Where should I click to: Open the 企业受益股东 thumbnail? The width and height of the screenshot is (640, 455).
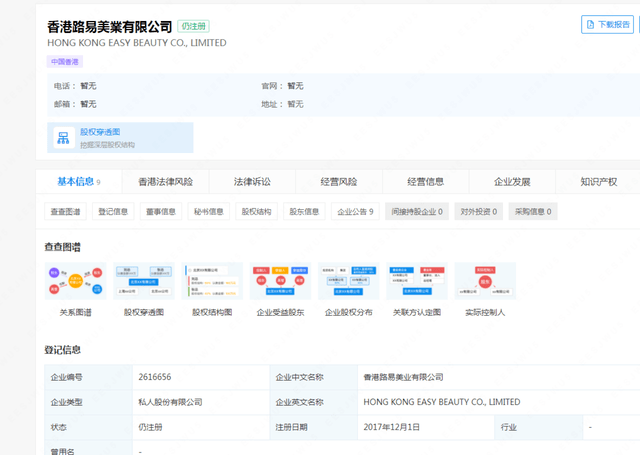pyautogui.click(x=280, y=281)
